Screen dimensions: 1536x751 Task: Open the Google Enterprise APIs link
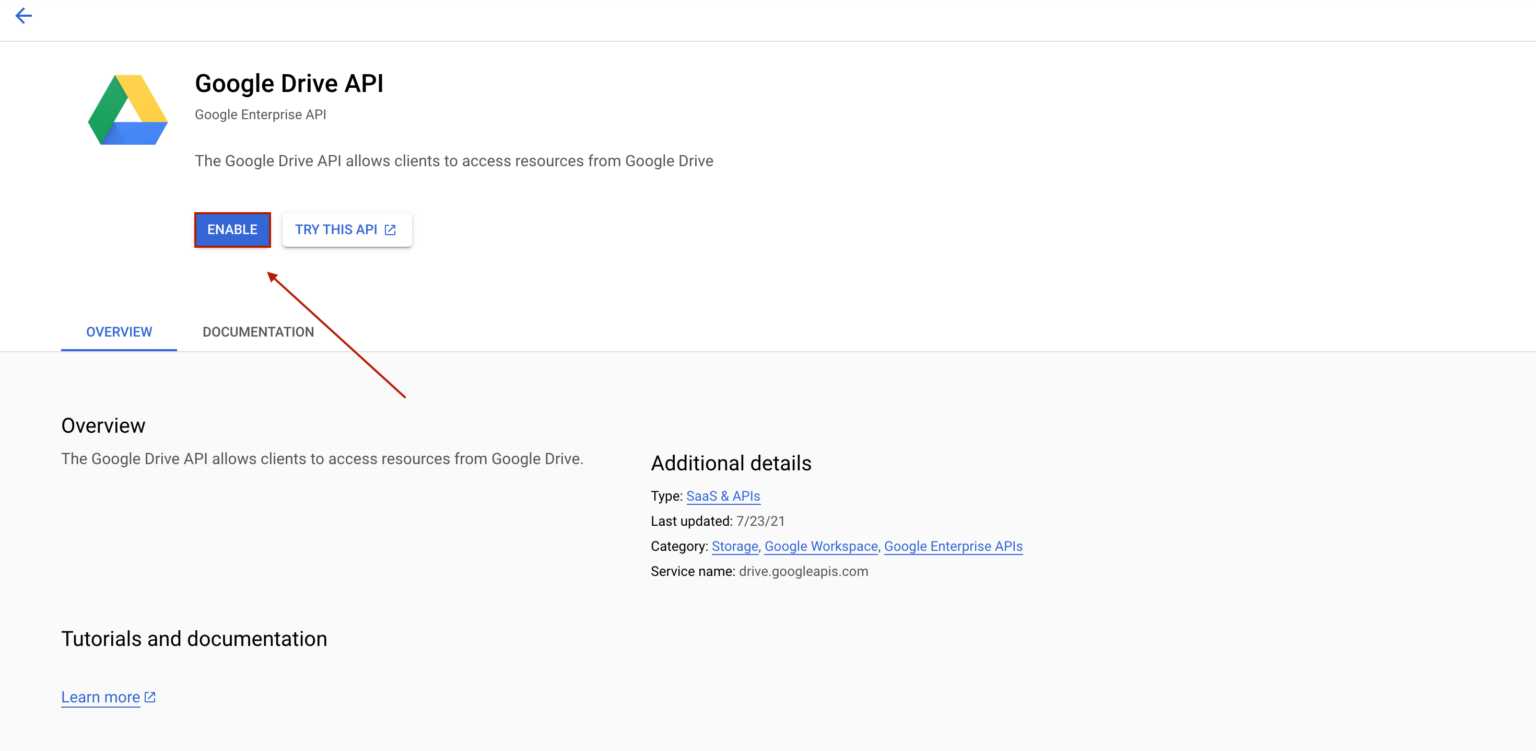[953, 546]
